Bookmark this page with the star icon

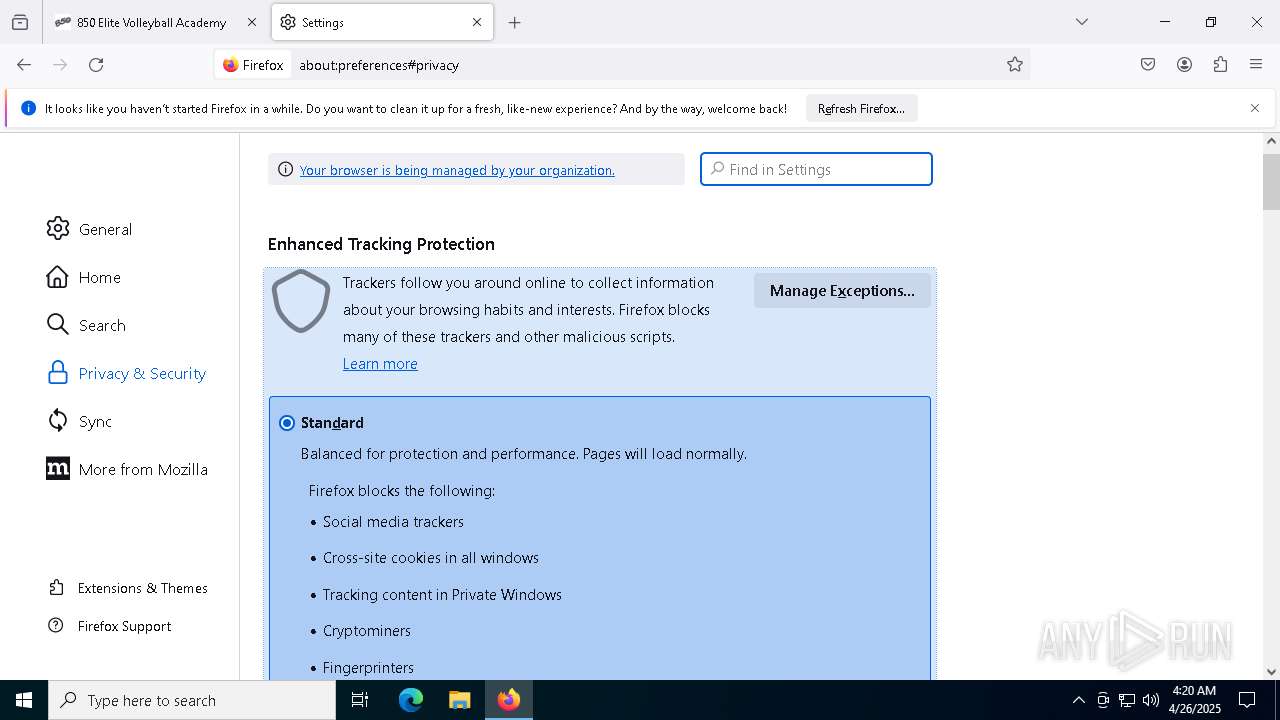click(1015, 65)
